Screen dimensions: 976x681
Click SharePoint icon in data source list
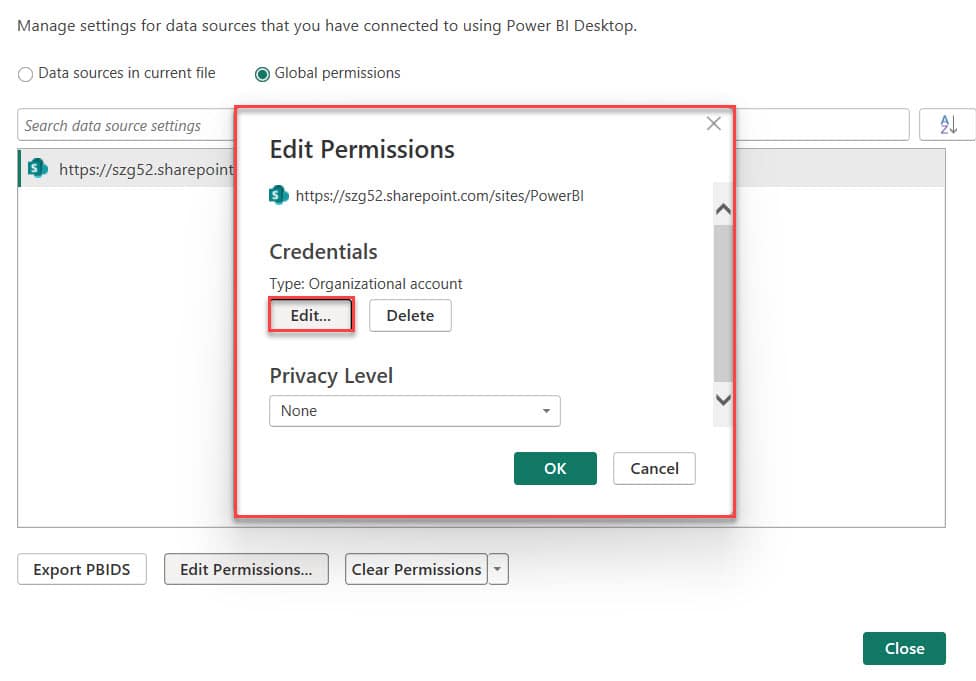tap(37, 168)
